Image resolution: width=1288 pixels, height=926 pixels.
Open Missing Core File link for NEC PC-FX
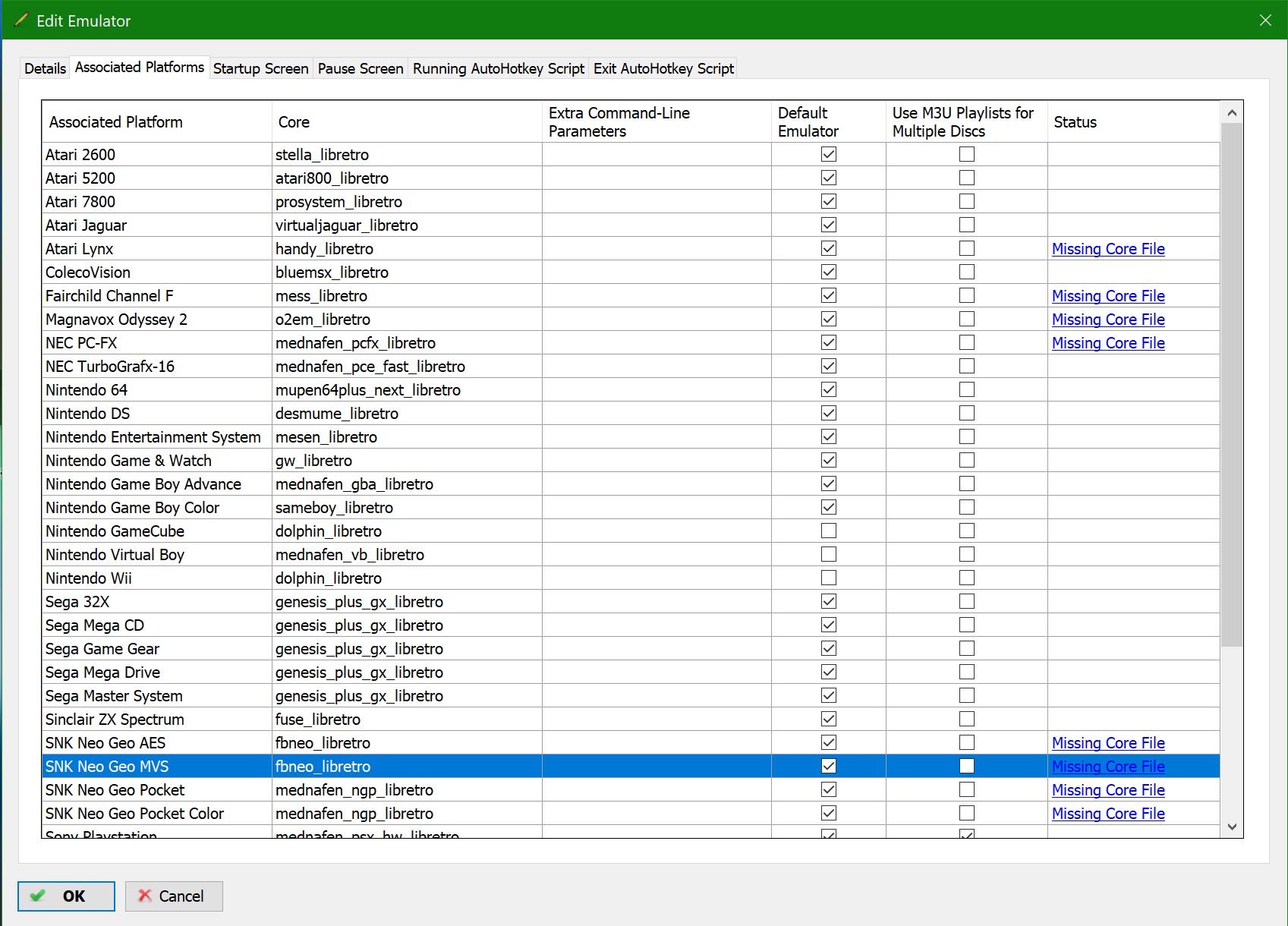coord(1108,343)
